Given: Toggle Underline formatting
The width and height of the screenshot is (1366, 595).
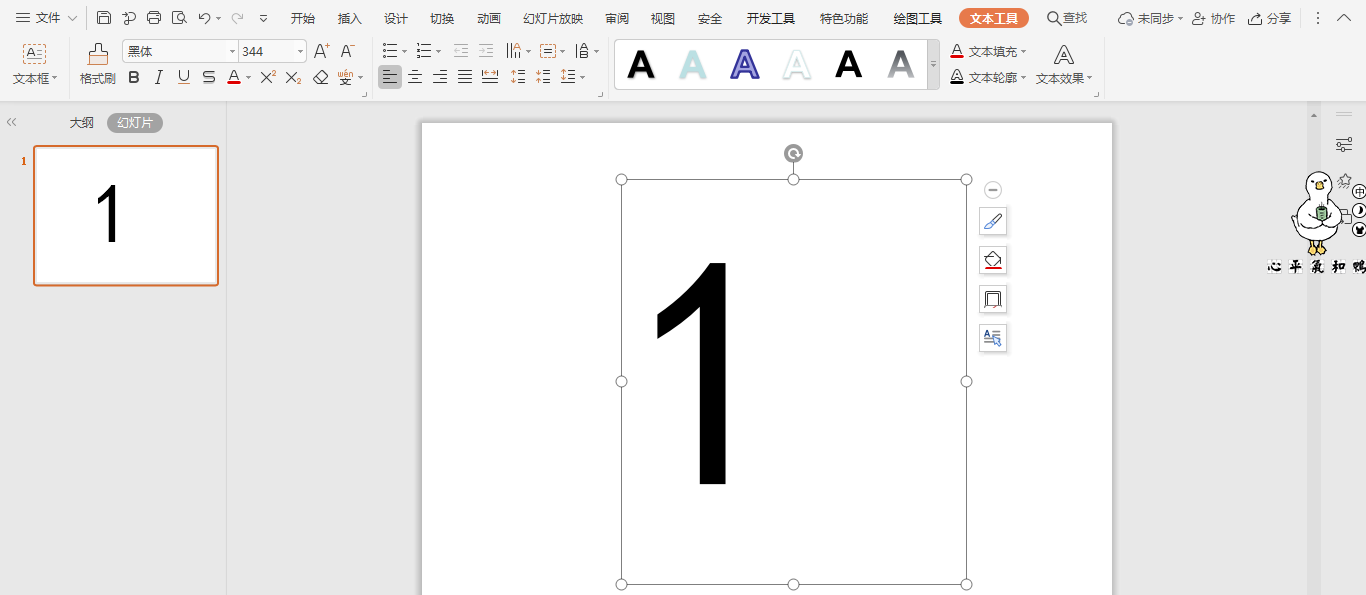Looking at the screenshot, I should (183, 77).
